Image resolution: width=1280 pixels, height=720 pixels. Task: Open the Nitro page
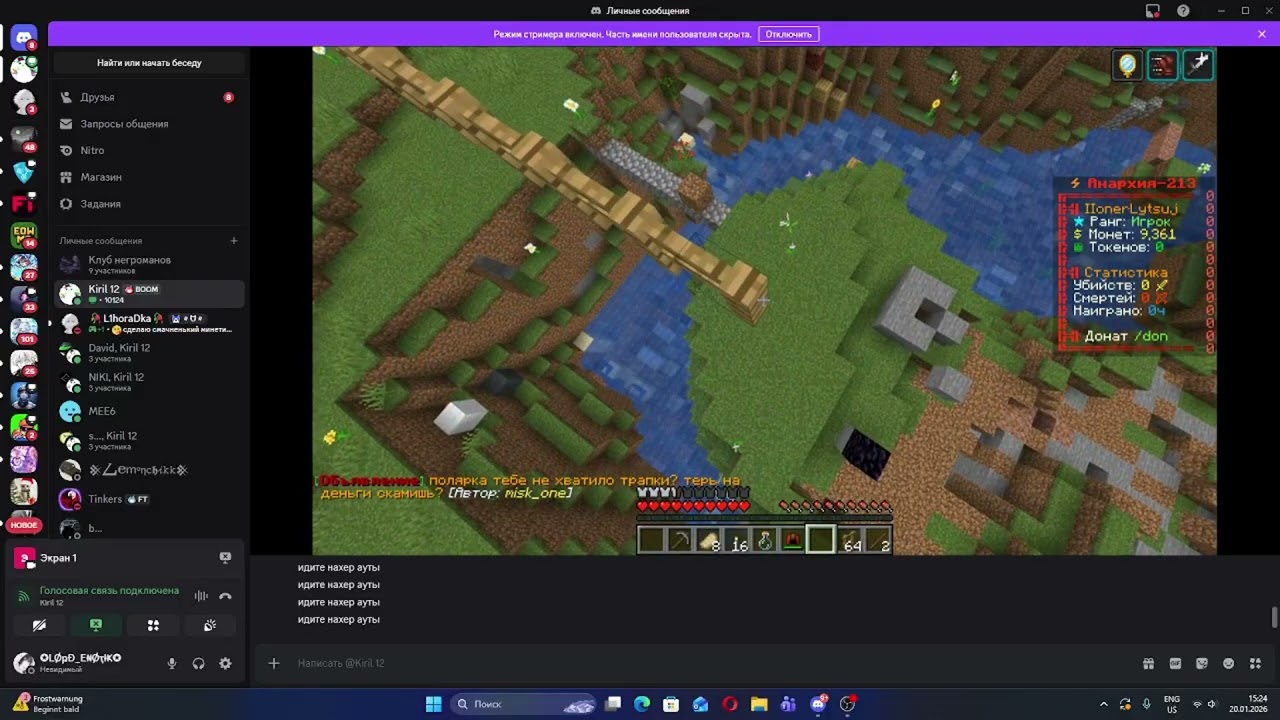[x=149, y=150]
